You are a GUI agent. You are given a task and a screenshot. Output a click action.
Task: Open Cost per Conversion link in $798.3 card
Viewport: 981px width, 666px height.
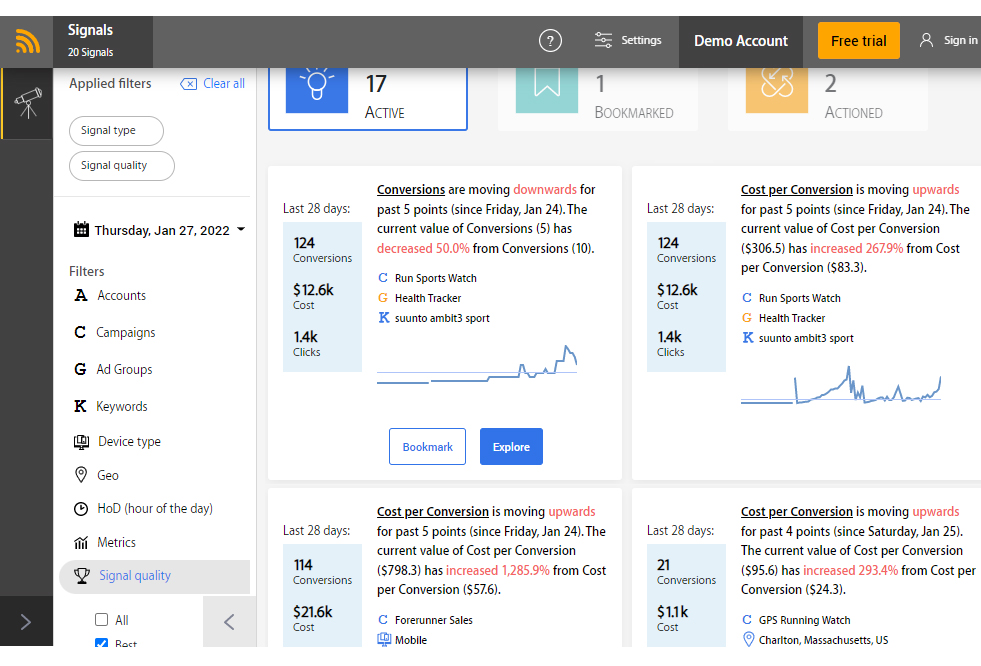click(x=432, y=512)
